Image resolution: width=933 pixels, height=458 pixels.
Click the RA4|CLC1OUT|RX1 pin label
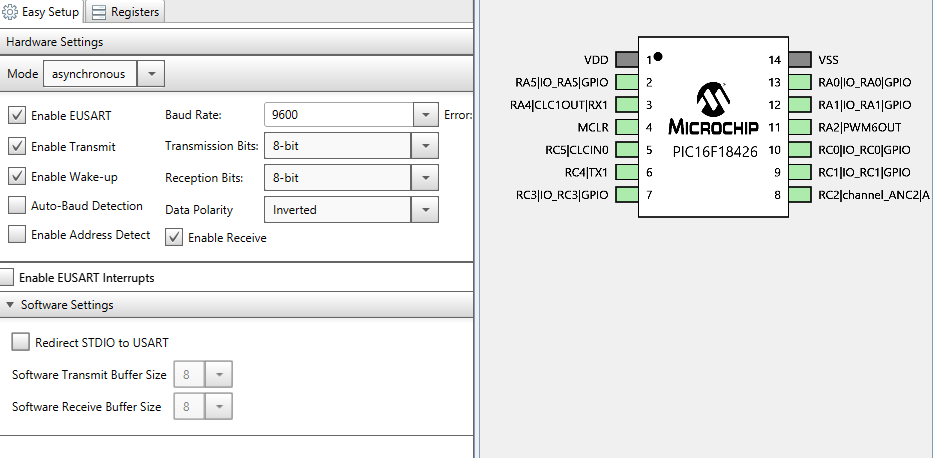(x=559, y=105)
